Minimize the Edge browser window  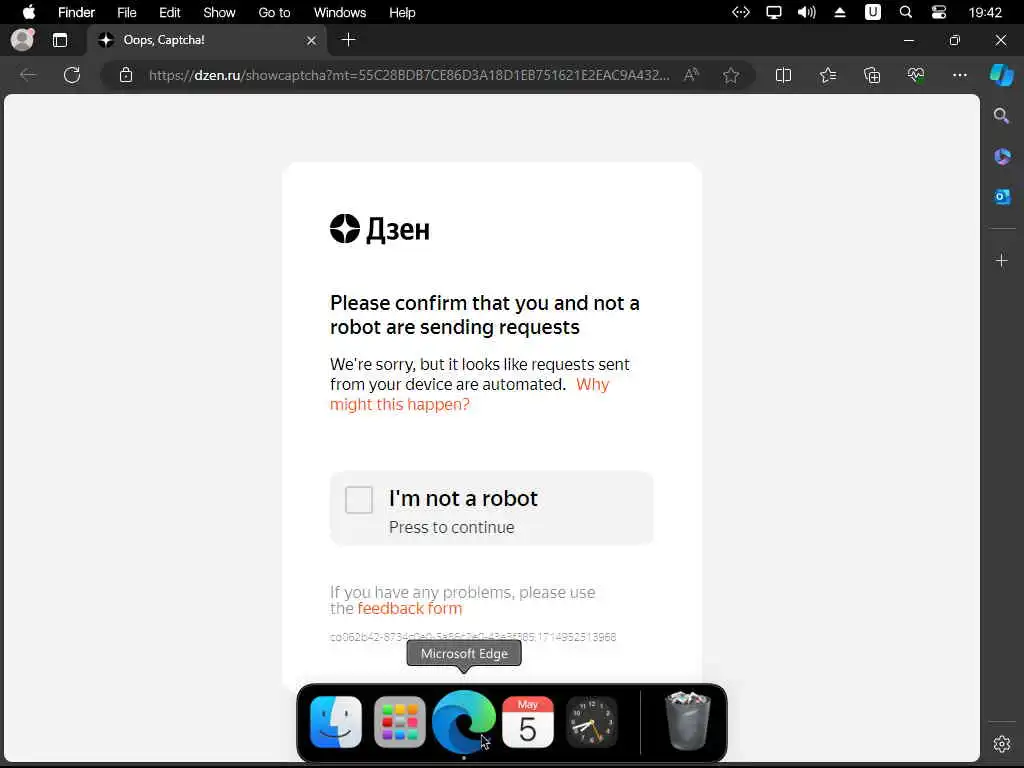pos(908,40)
